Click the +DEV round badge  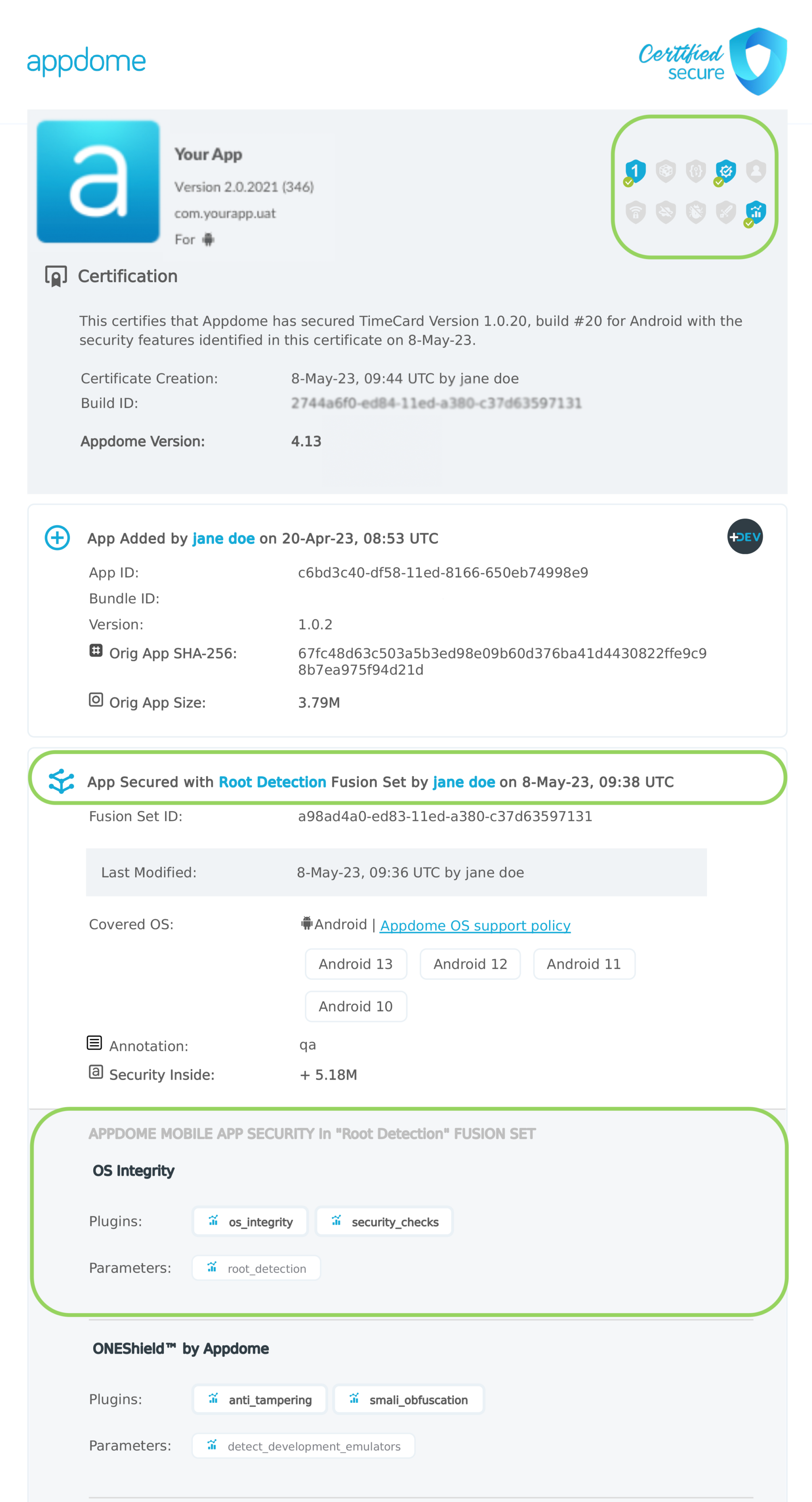[x=744, y=536]
